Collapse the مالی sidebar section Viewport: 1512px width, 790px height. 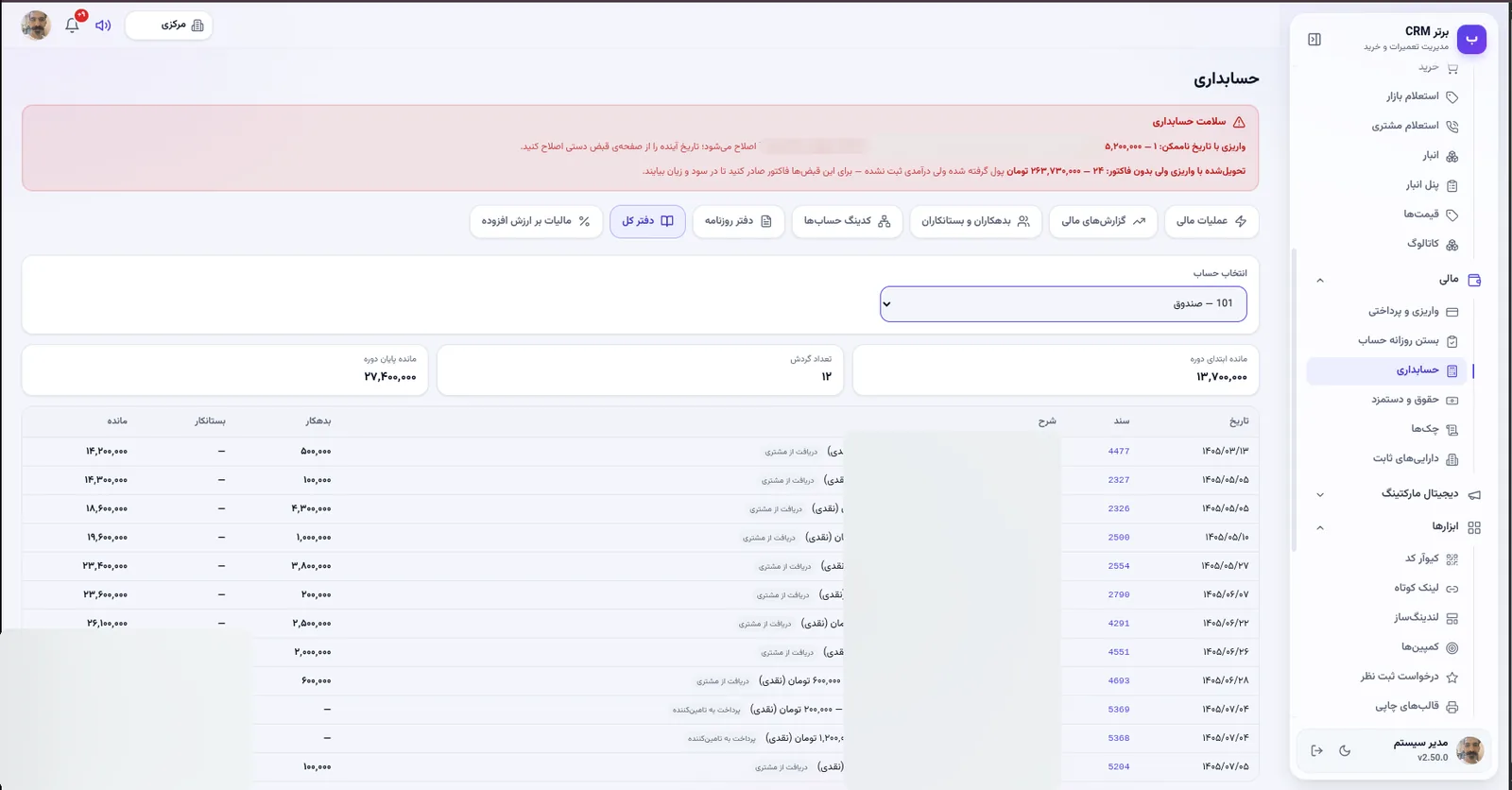coord(1320,281)
